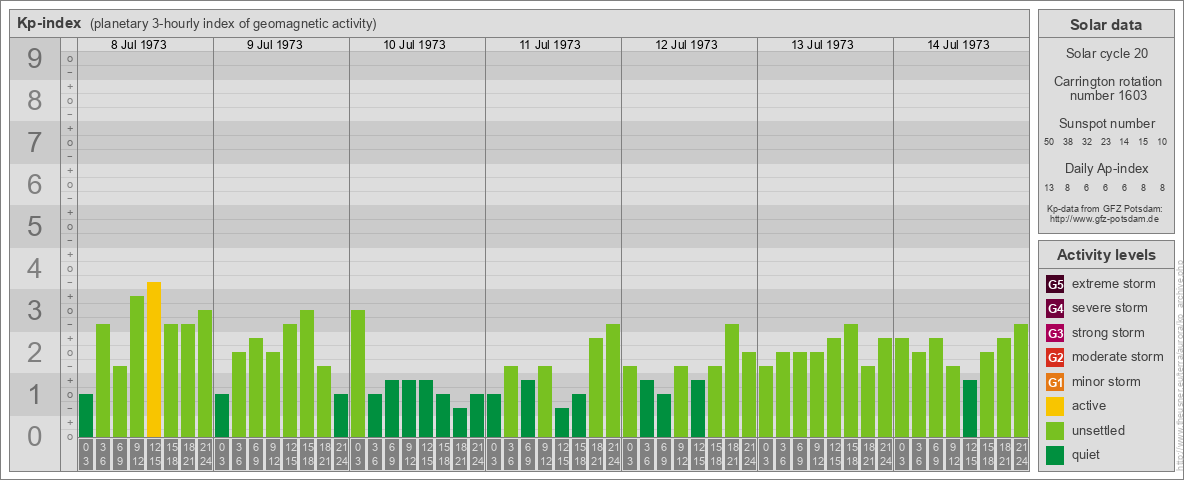The height and width of the screenshot is (480, 1184).
Task: Click the G1 minor storm legend icon
Action: point(1055,382)
